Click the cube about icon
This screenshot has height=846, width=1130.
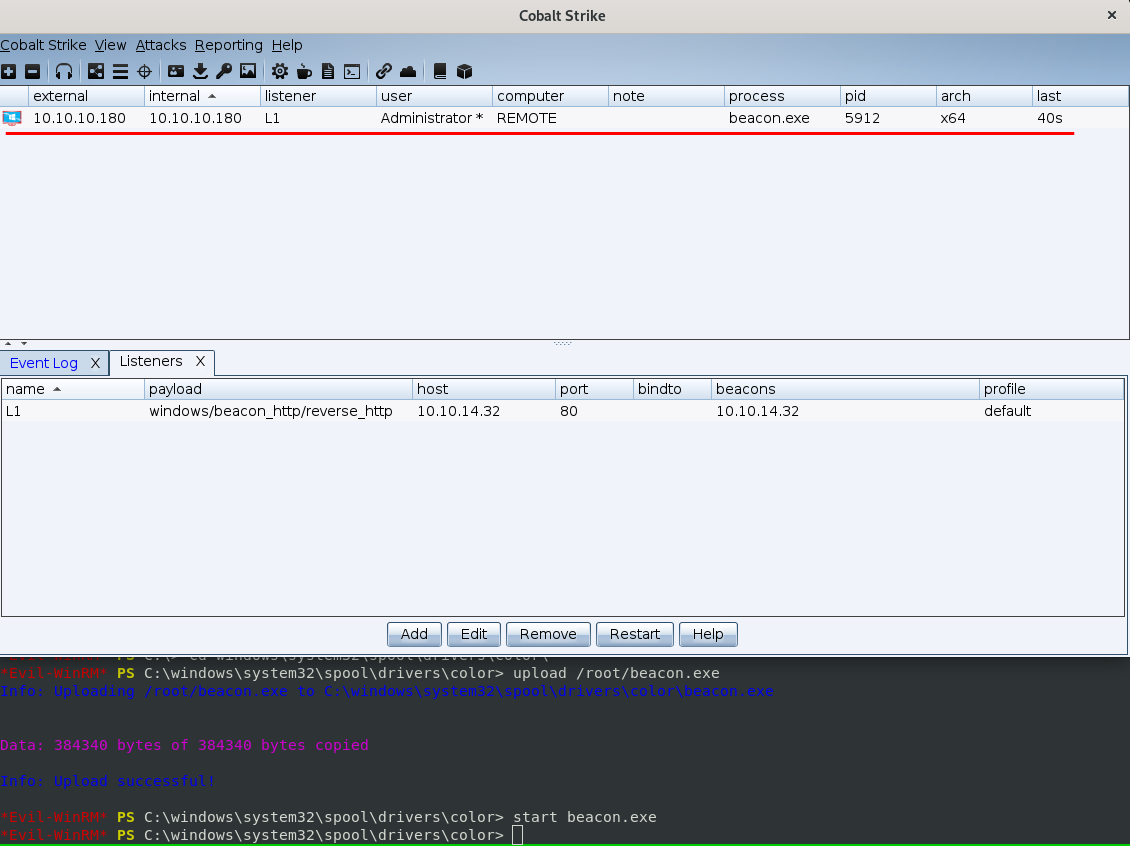click(464, 71)
